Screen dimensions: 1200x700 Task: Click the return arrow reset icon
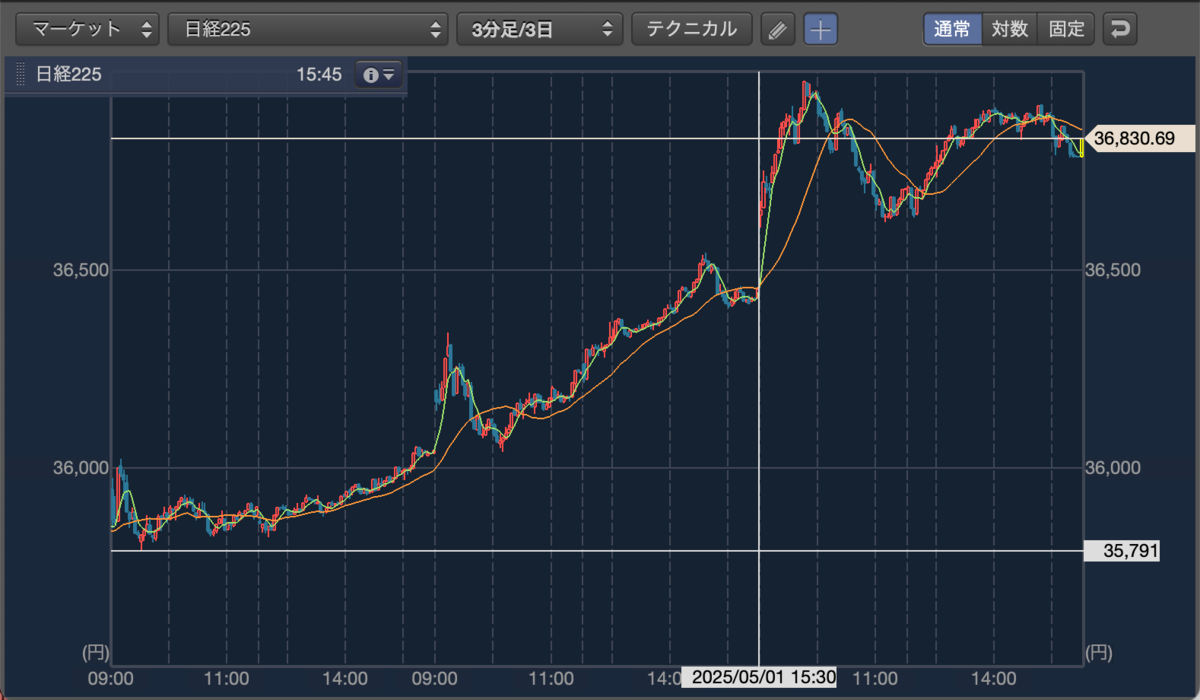(1120, 29)
